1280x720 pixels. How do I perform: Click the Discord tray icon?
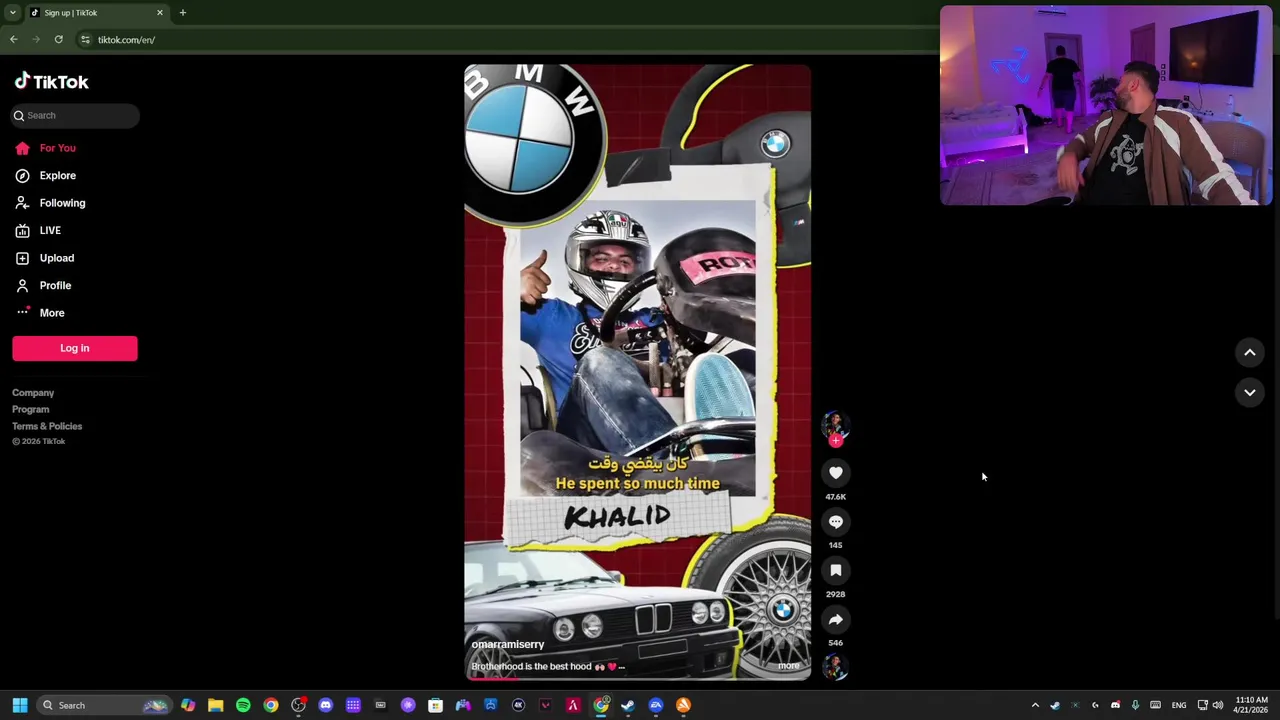click(x=1115, y=706)
